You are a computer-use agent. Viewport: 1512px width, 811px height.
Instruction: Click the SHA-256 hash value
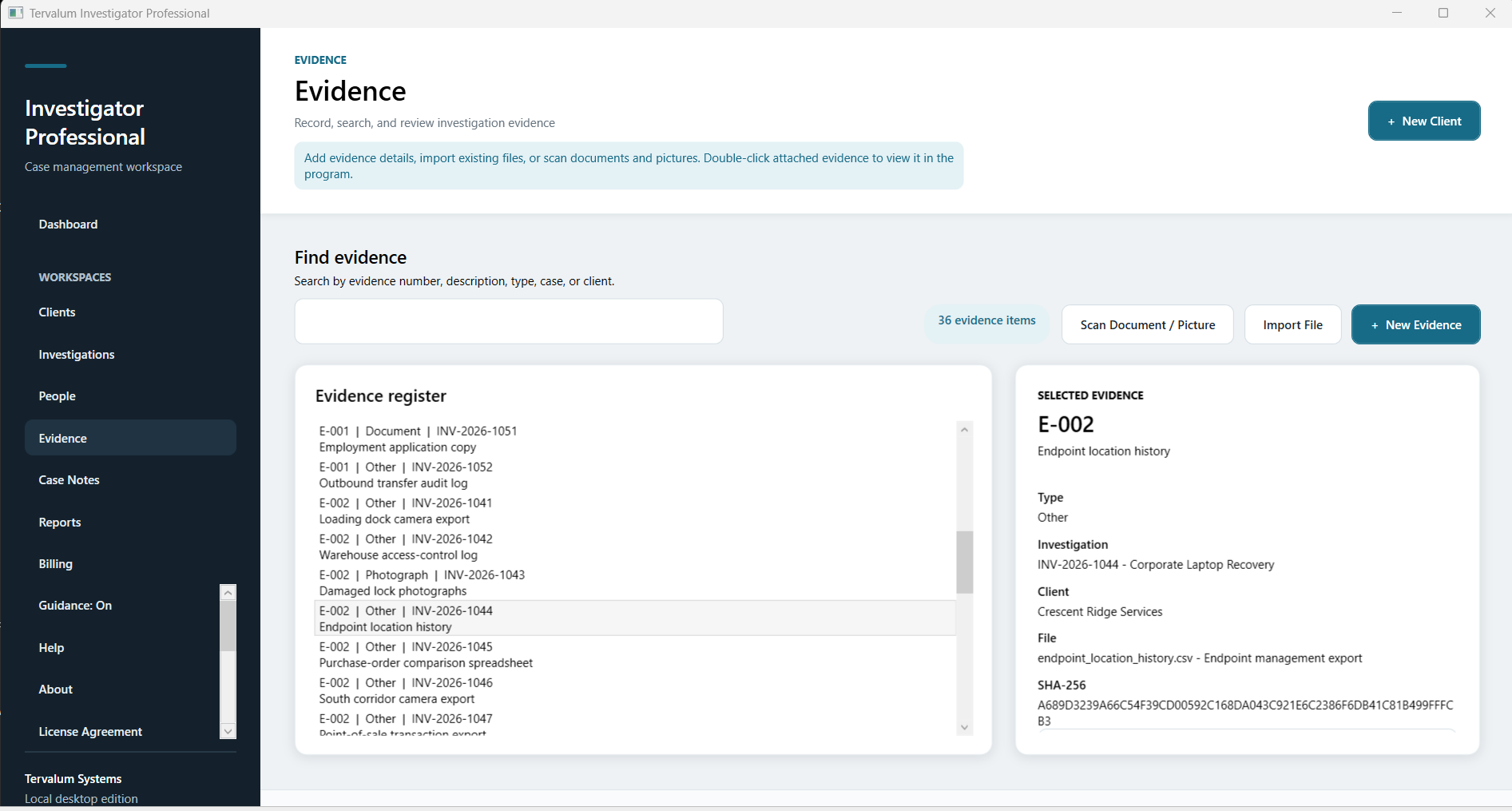point(1245,713)
